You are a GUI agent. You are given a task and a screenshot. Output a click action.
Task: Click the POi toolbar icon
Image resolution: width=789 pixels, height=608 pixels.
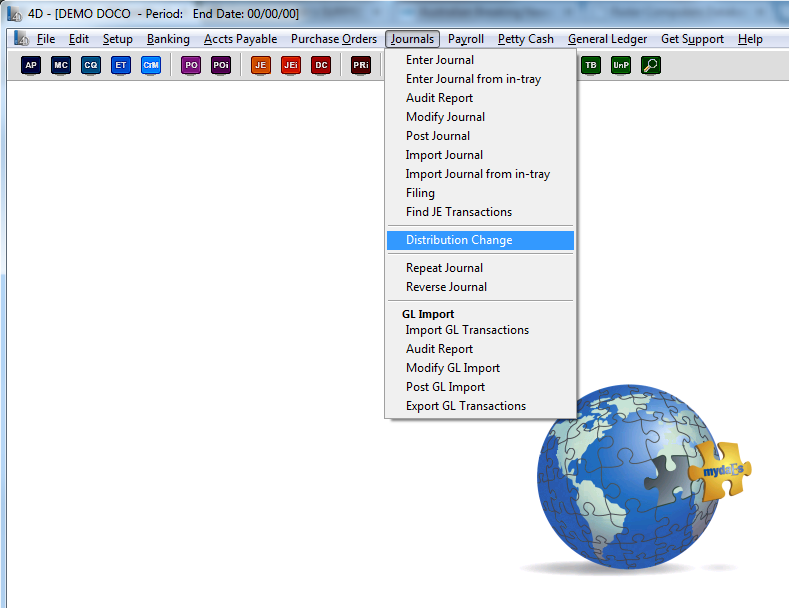[221, 65]
